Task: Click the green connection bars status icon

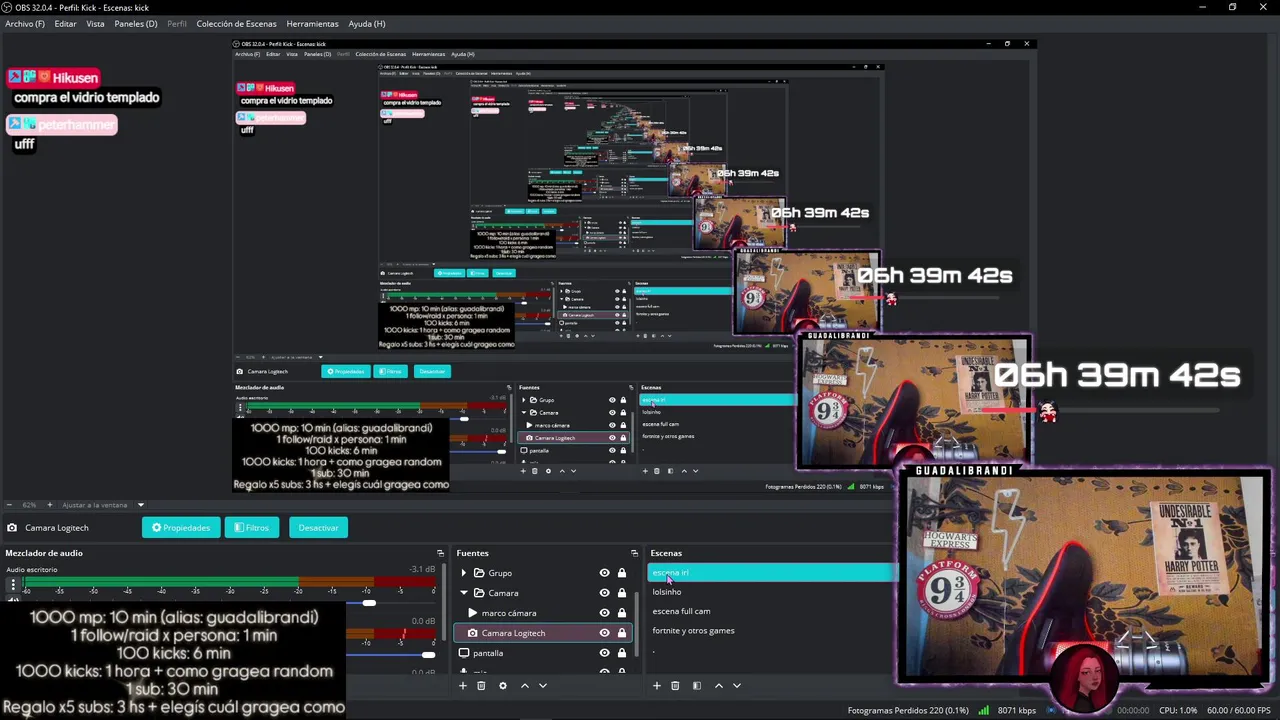Action: [x=984, y=711]
